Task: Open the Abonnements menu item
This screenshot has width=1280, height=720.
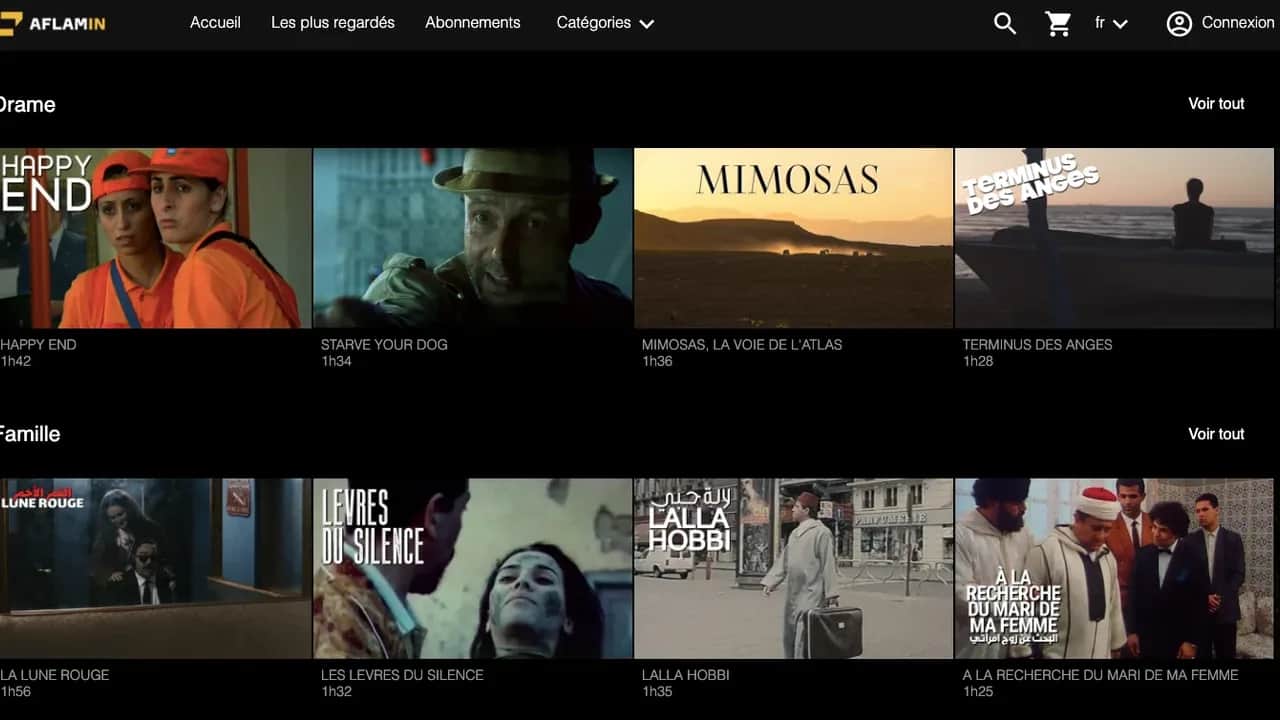Action: pyautogui.click(x=473, y=22)
